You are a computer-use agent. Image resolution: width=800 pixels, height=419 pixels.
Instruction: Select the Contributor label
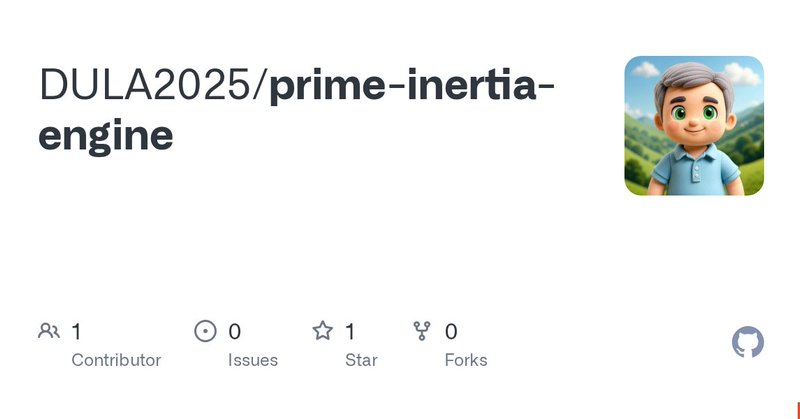[116, 360]
